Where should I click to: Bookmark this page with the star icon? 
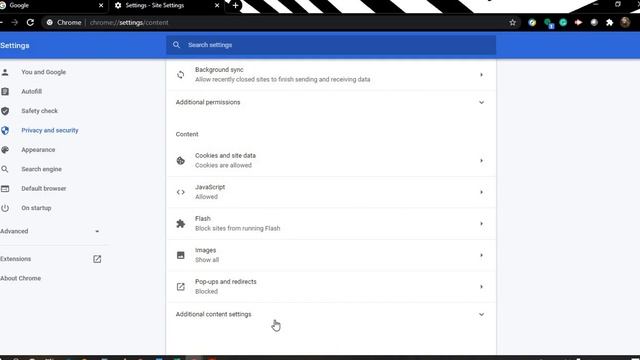(513, 22)
